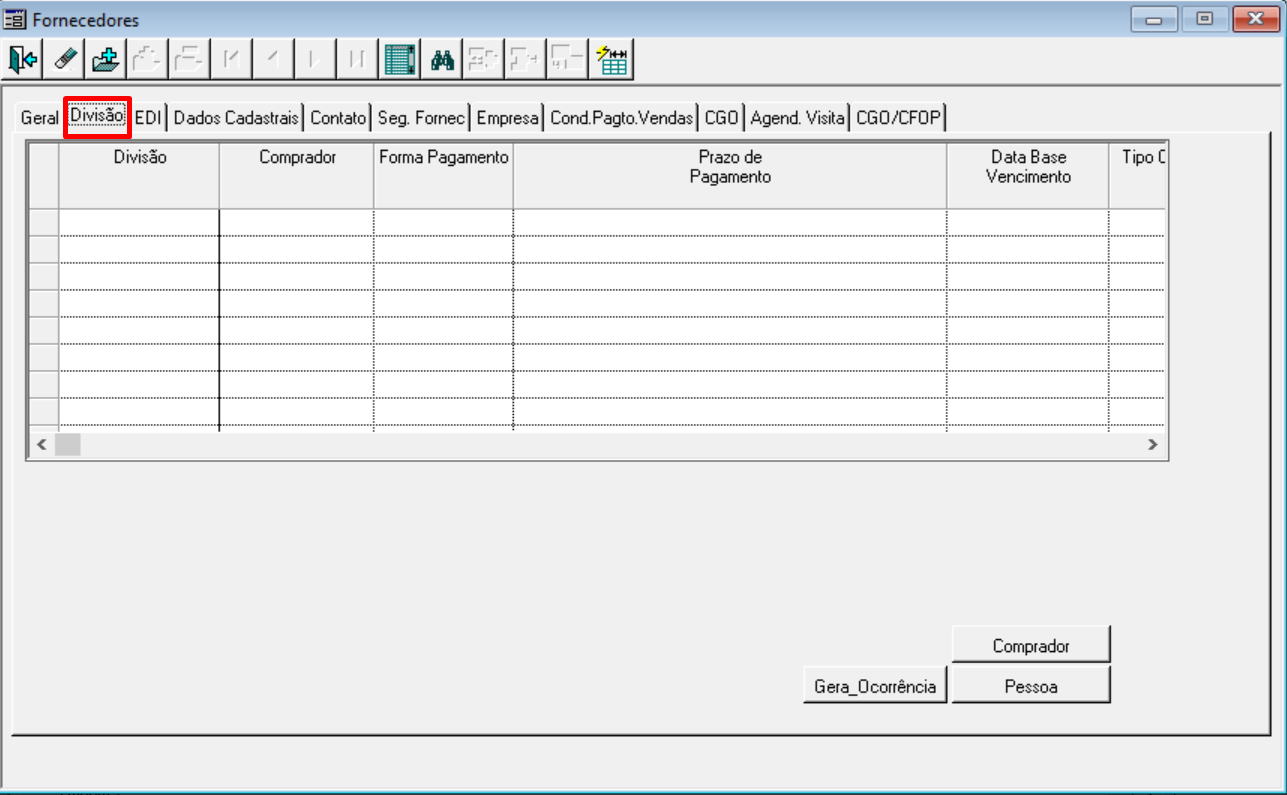Image resolution: width=1287 pixels, height=795 pixels.
Task: Click the Gera_Ocorrência button
Action: pos(875,686)
